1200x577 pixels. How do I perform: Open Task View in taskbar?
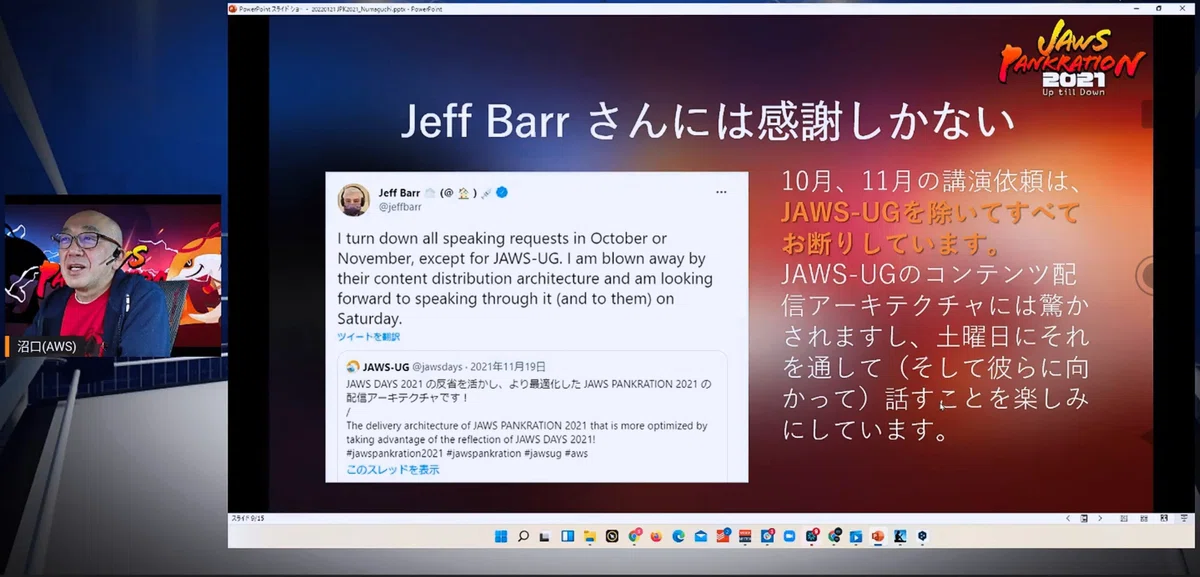(545, 537)
